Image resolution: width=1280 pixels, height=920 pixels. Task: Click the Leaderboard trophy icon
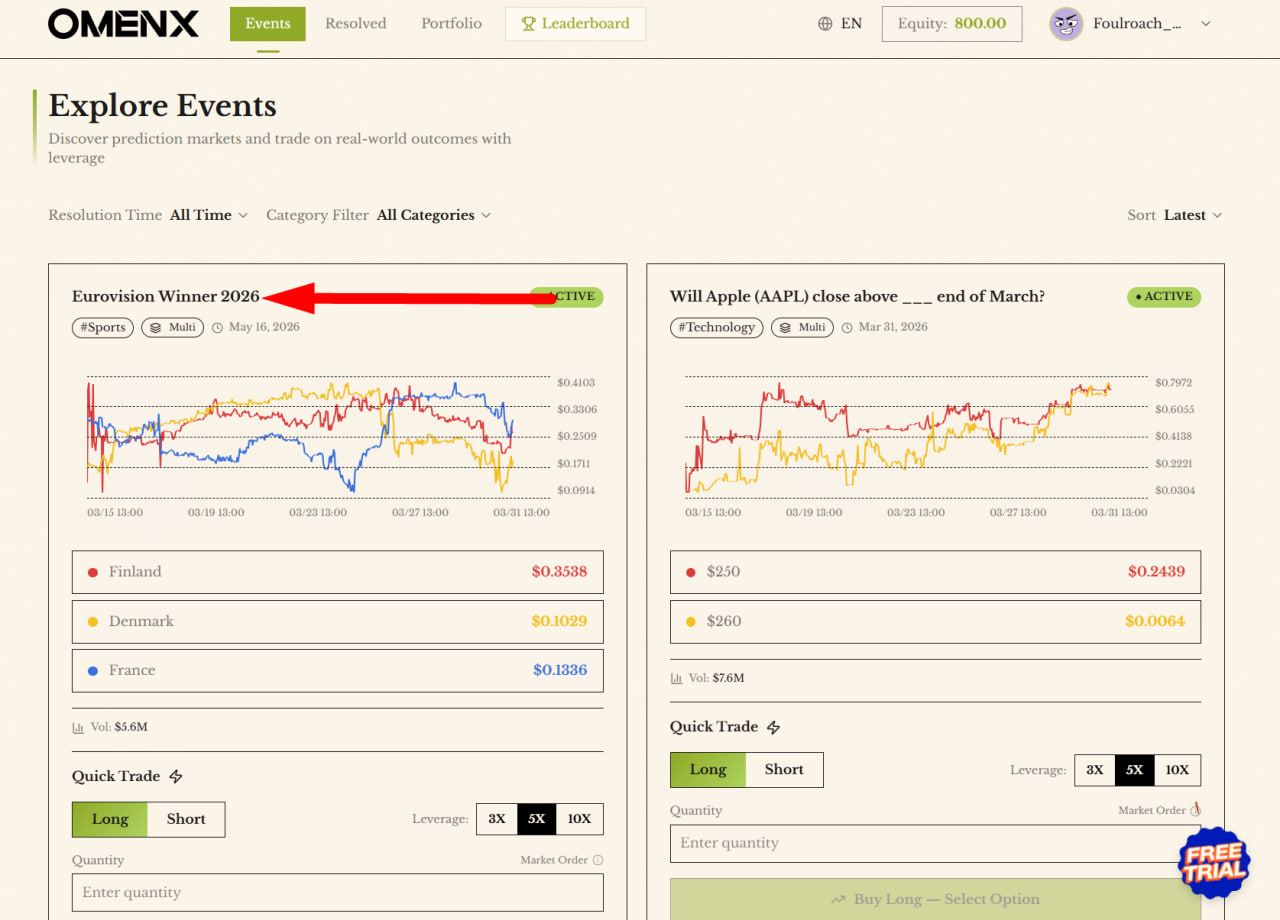tap(529, 24)
